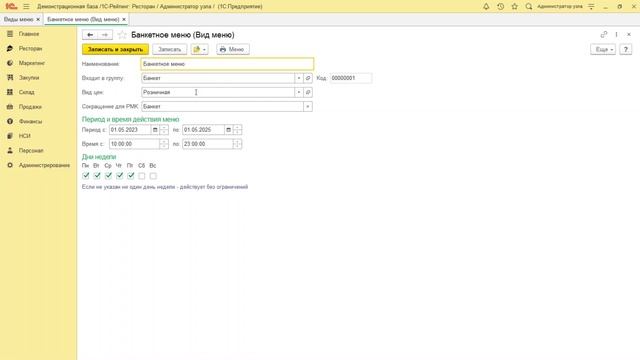Screen dimensions: 640x360
Task: Go back with the left arrow
Action: click(x=90, y=35)
